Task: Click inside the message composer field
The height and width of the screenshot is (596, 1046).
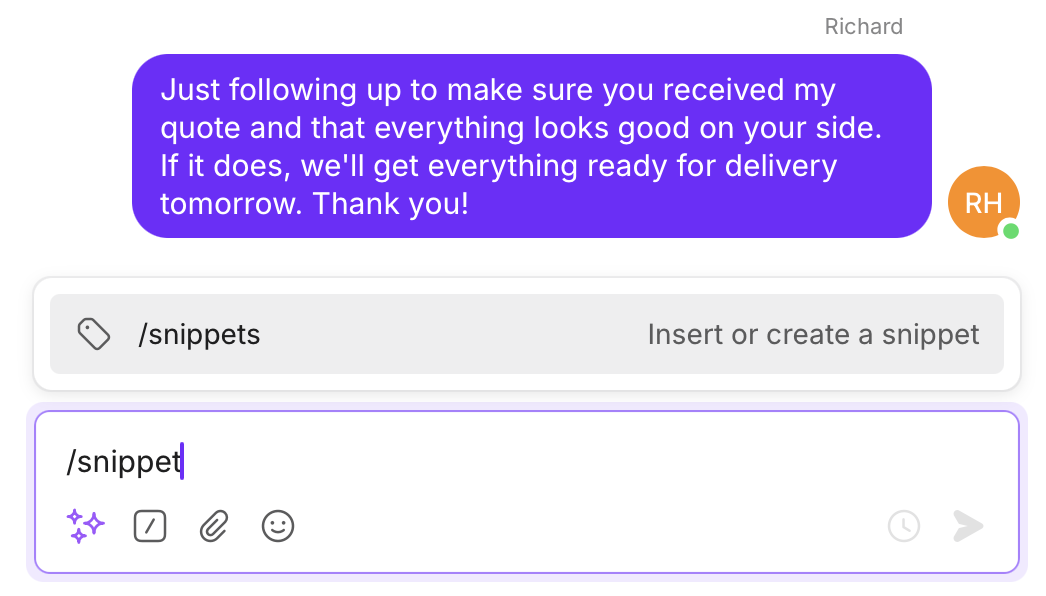Action: coord(527,462)
